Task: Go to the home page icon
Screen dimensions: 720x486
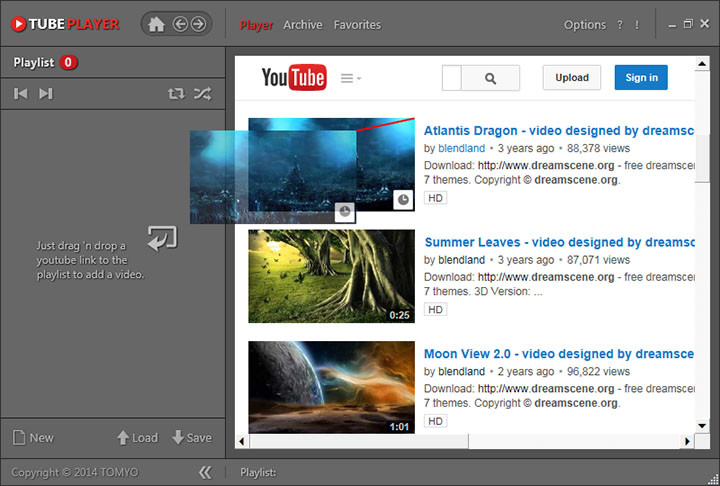Action: pyautogui.click(x=156, y=24)
